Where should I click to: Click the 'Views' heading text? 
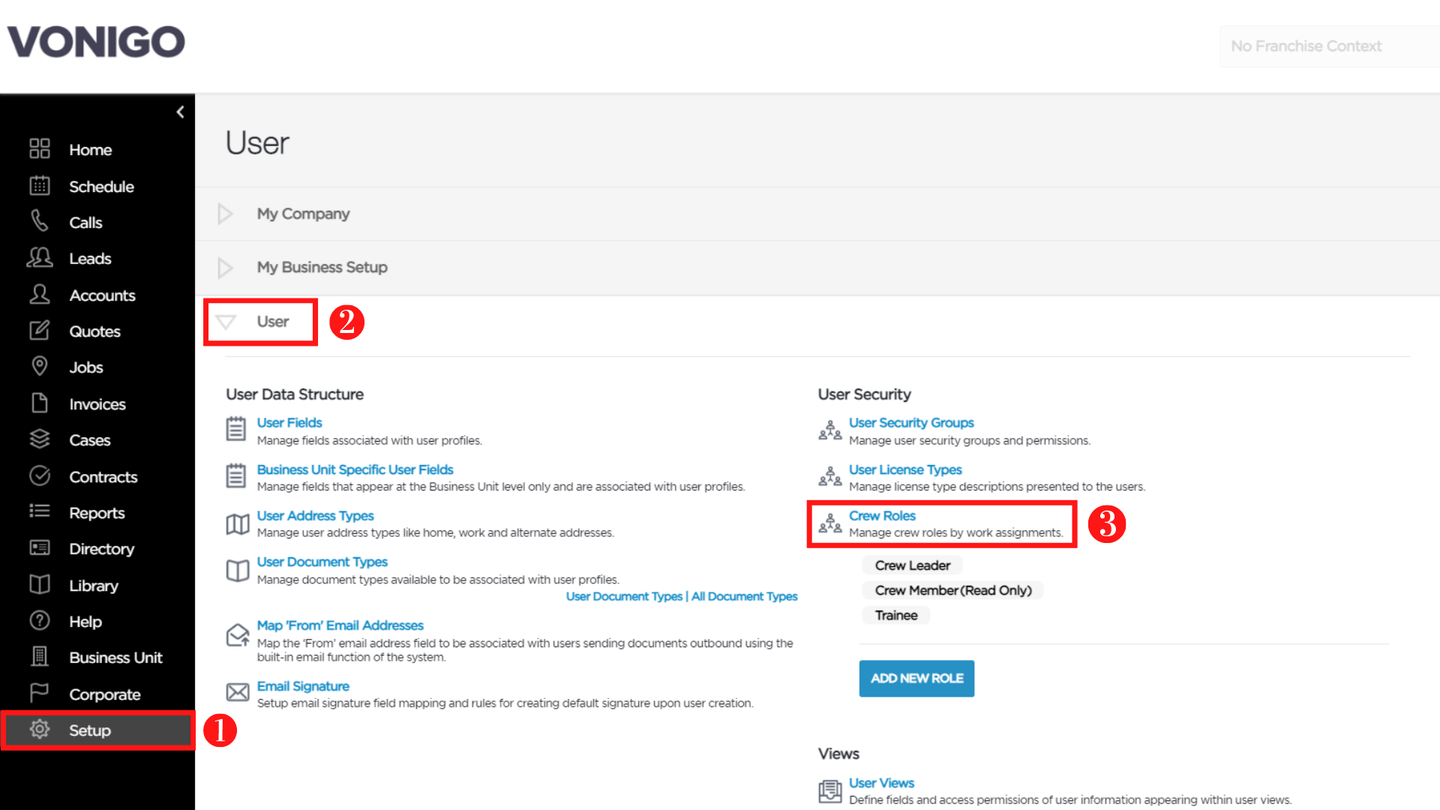tap(838, 754)
